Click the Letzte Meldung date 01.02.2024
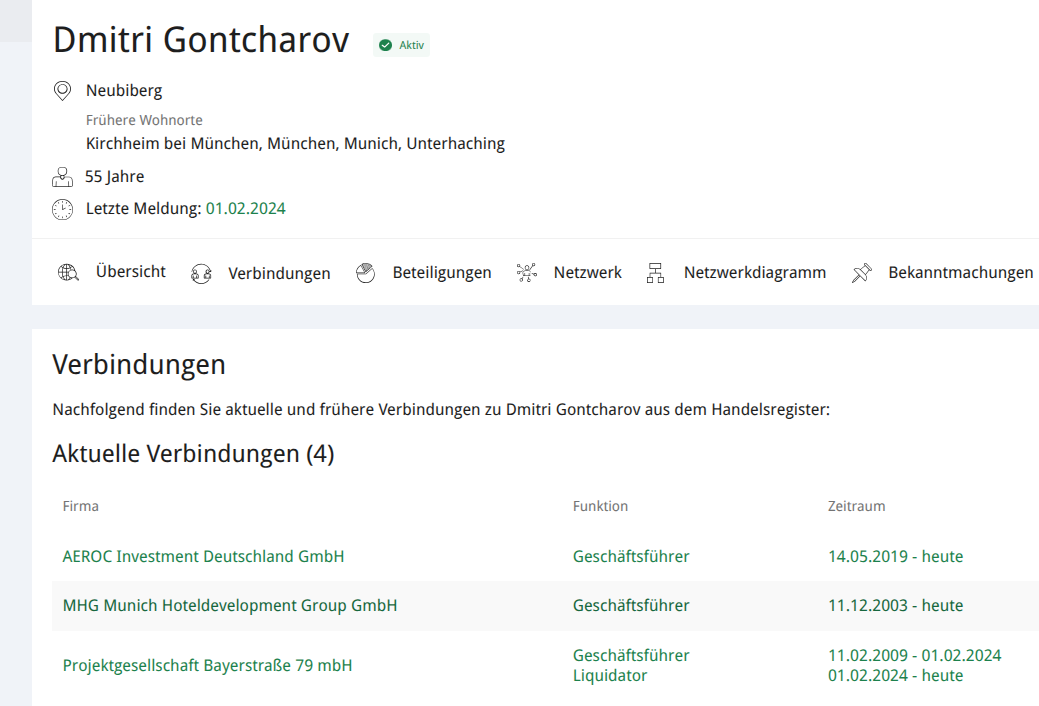This screenshot has height=706, width=1039. [245, 209]
